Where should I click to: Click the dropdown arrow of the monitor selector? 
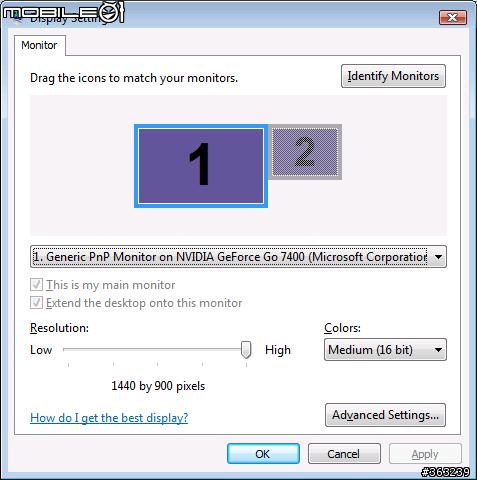(x=438, y=257)
